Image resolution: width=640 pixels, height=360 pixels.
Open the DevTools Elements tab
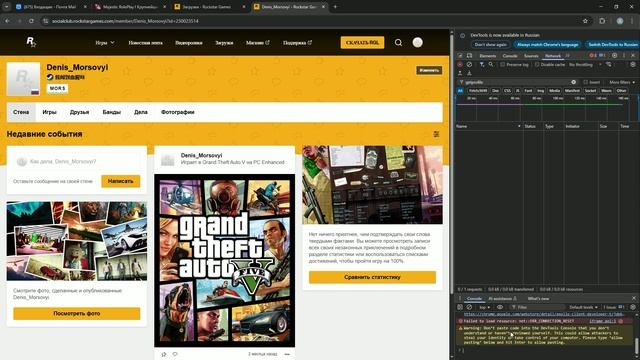tap(488, 56)
